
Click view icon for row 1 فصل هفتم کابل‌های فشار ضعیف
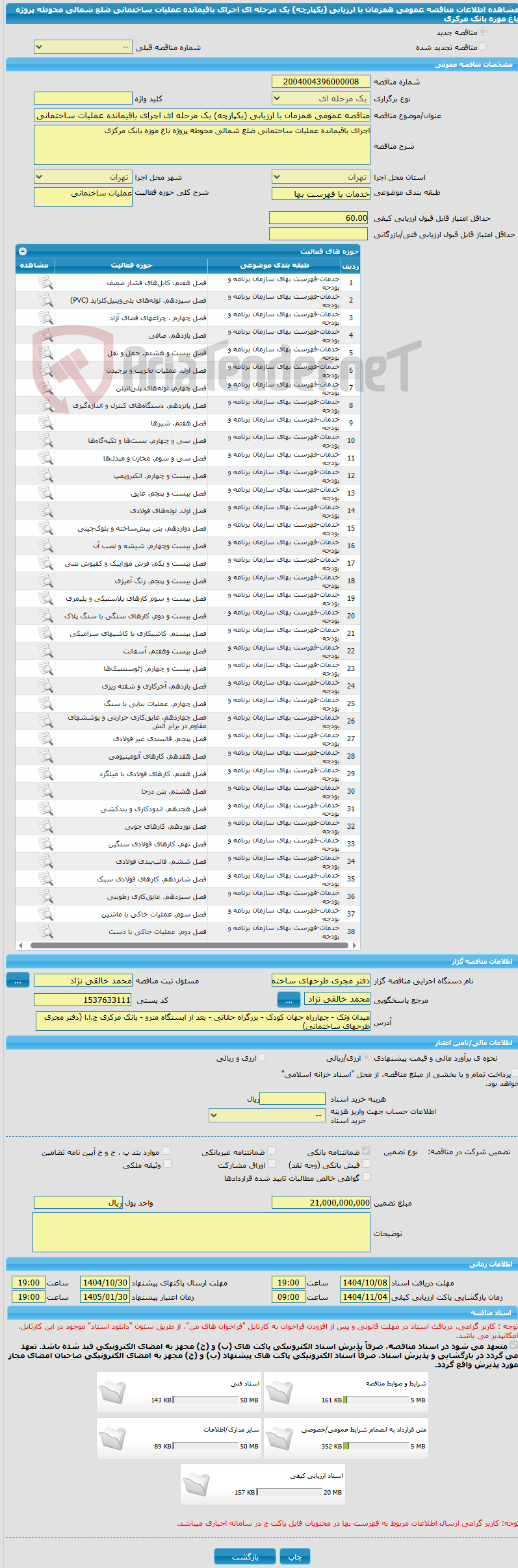coord(45,283)
